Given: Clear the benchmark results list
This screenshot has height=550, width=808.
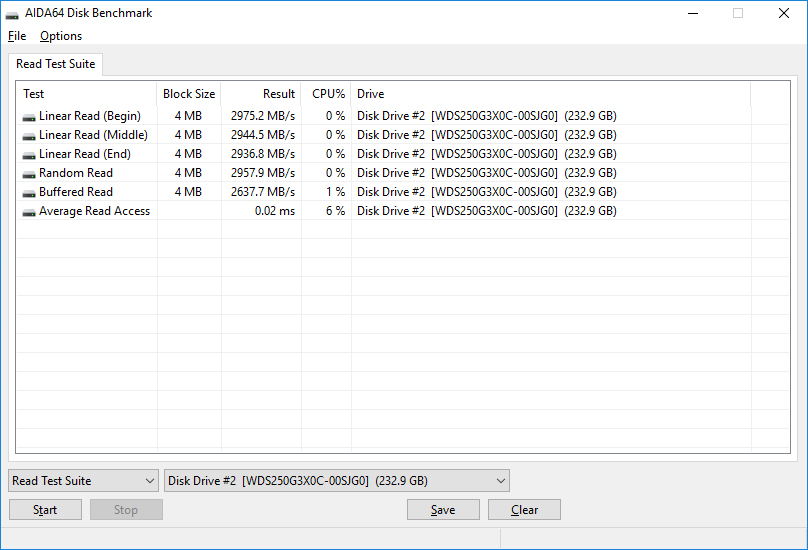Looking at the screenshot, I should [x=525, y=510].
